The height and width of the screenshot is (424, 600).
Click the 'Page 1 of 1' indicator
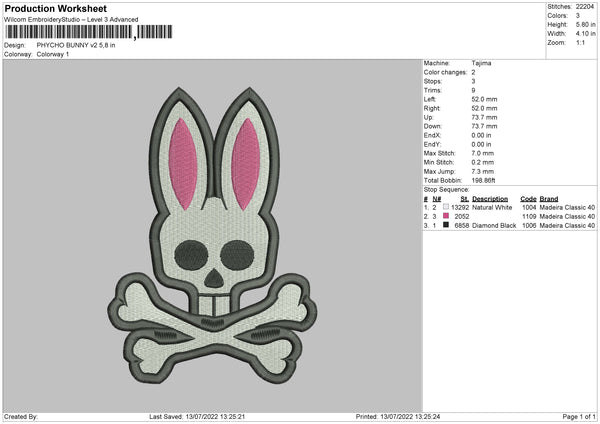pos(579,416)
